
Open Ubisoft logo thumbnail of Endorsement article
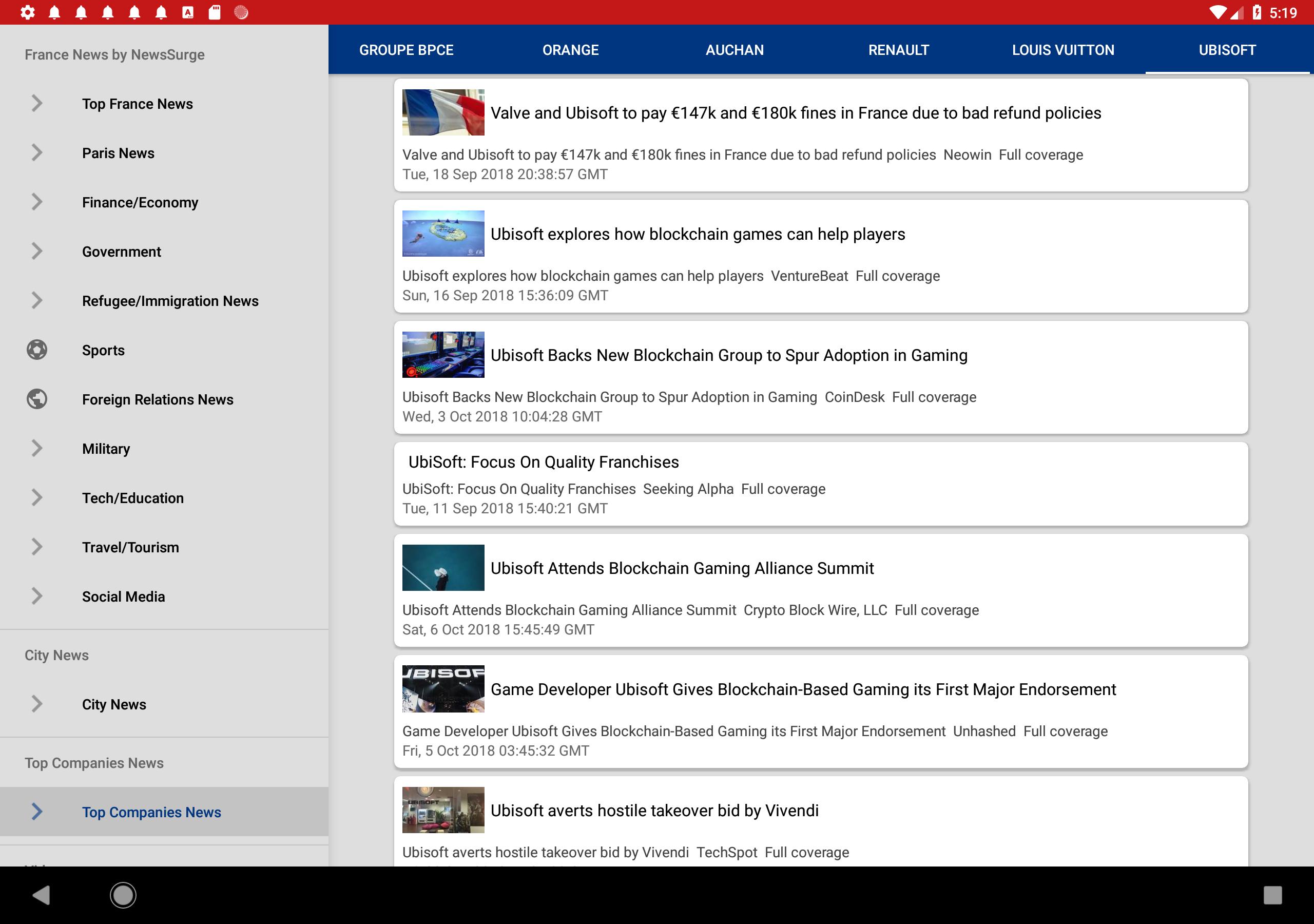point(443,689)
